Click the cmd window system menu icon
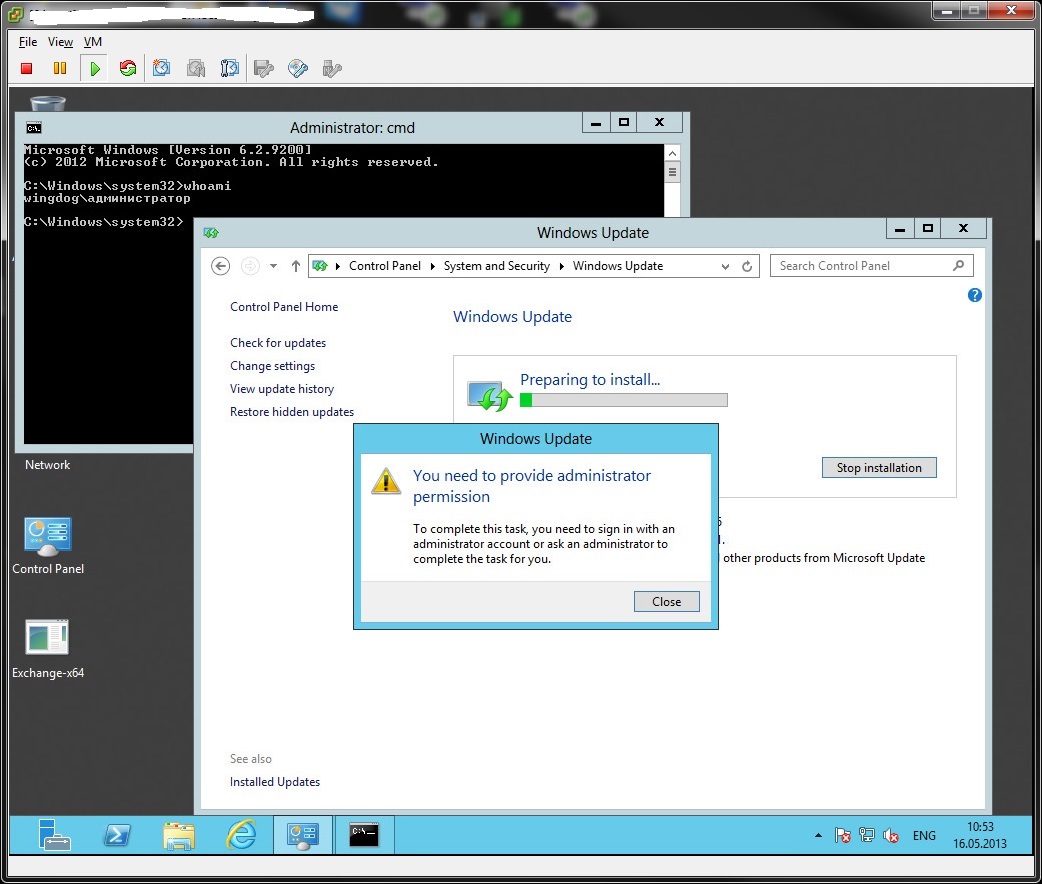Screen dimensions: 1042x884 click(x=34, y=128)
